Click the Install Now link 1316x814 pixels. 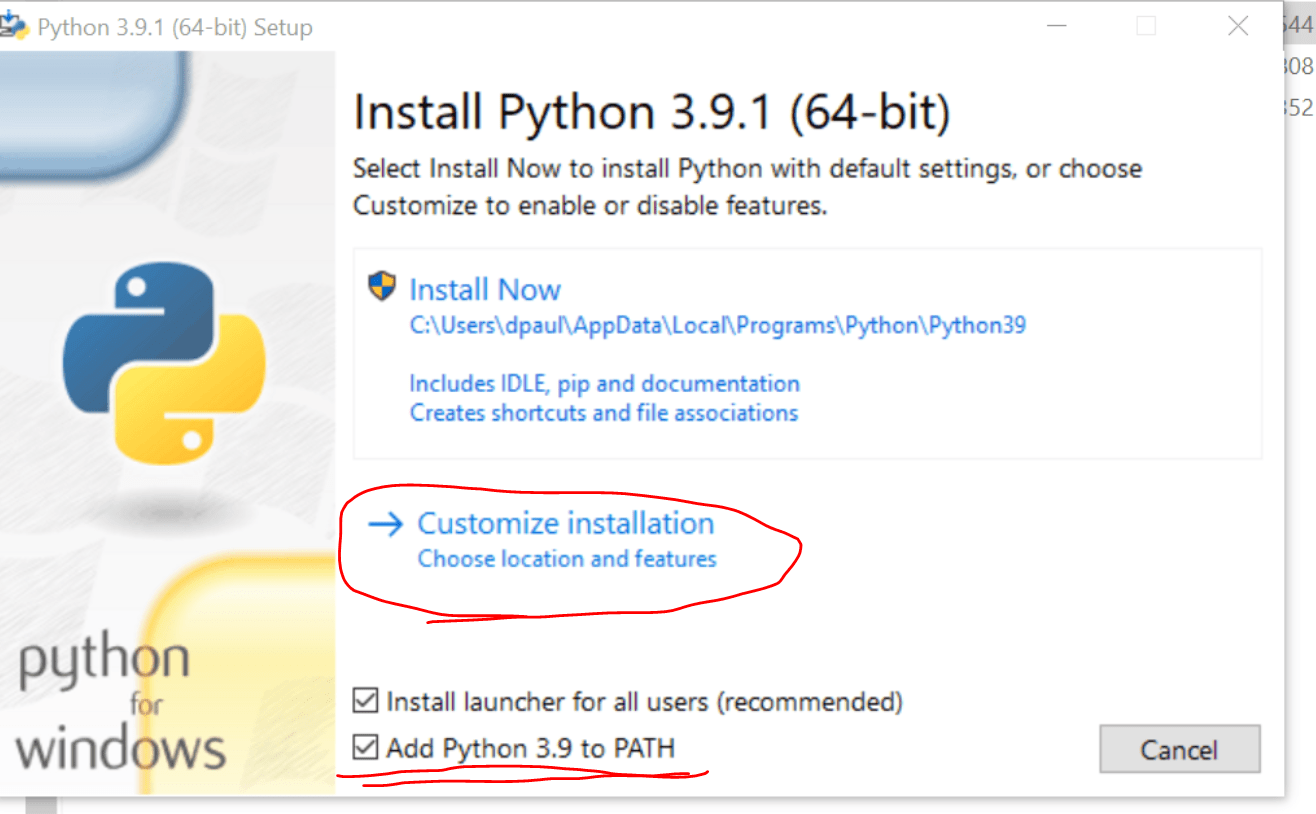click(x=485, y=290)
